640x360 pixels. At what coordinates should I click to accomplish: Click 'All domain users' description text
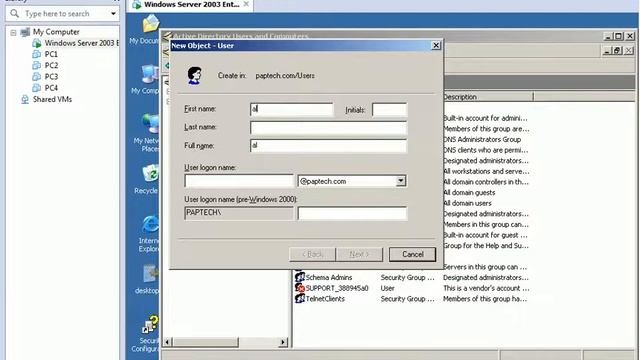pyautogui.click(x=467, y=203)
